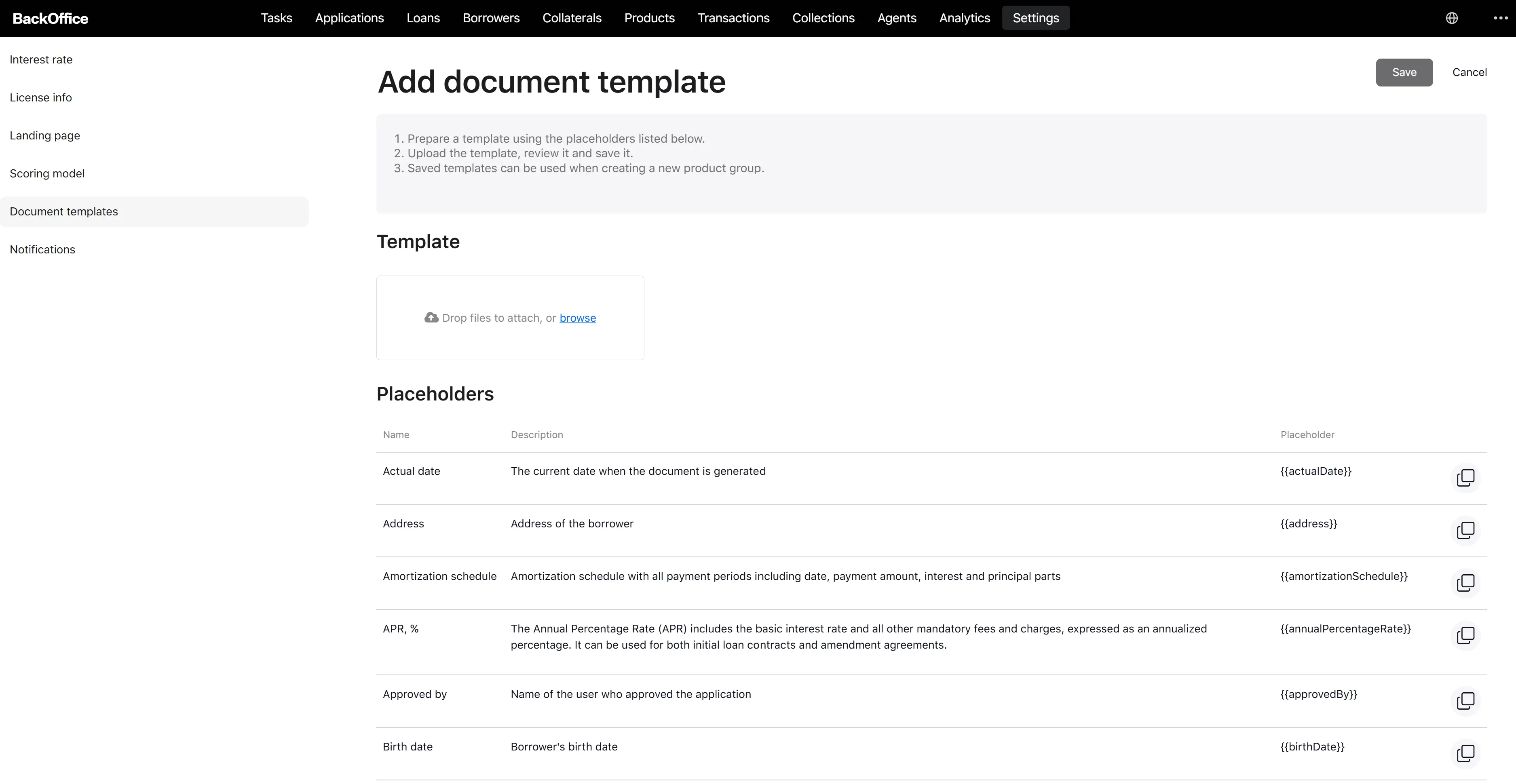Copy the amortizationSchedule placeholder
The width and height of the screenshot is (1516, 784).
(1465, 582)
